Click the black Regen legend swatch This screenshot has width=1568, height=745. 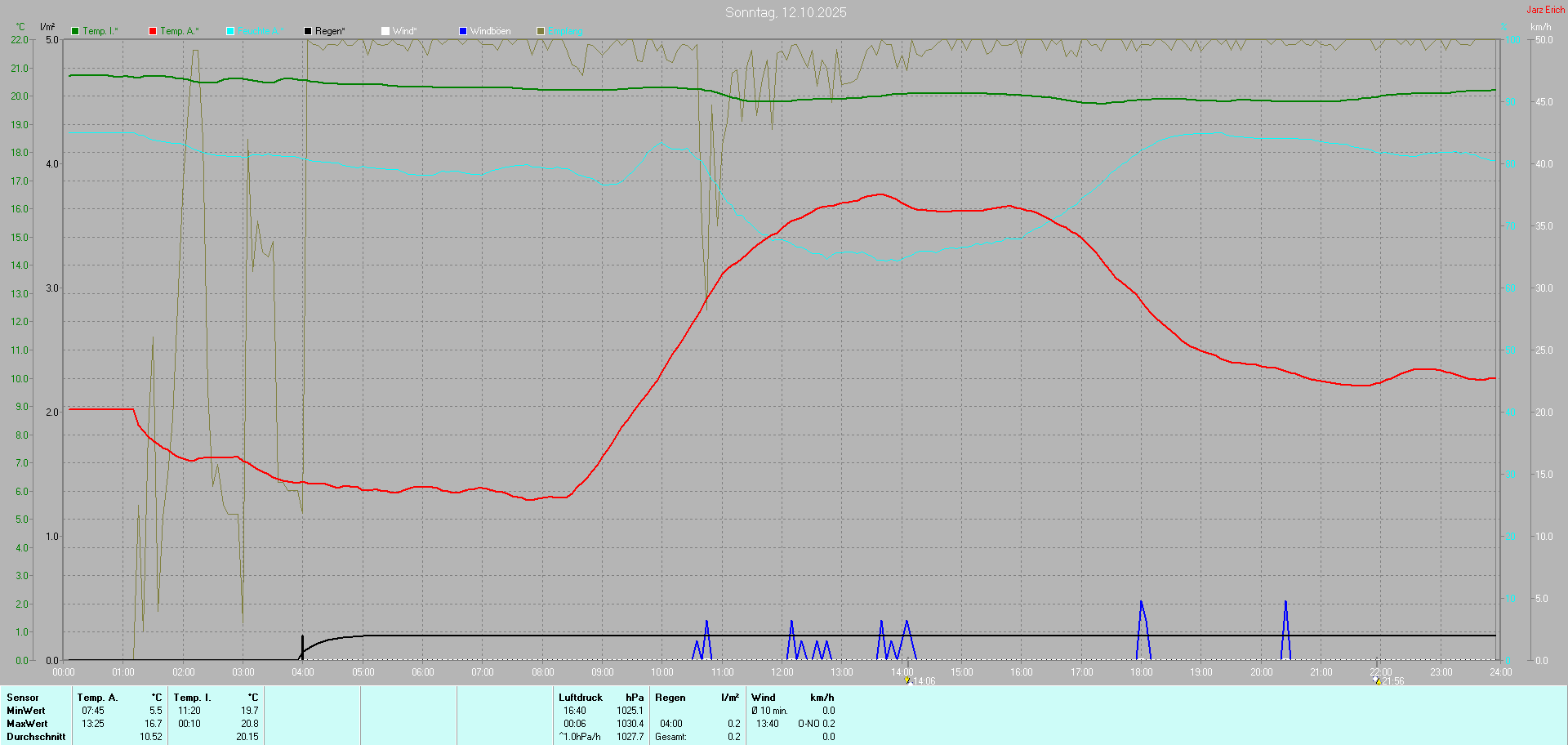308,31
